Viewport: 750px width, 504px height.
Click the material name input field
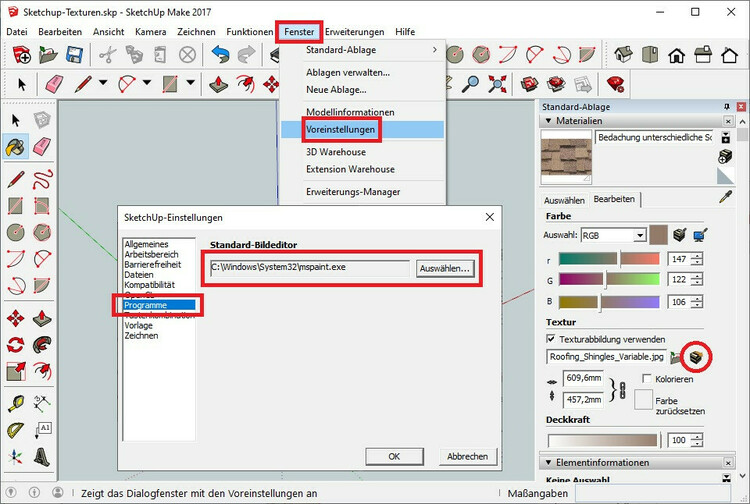653,137
